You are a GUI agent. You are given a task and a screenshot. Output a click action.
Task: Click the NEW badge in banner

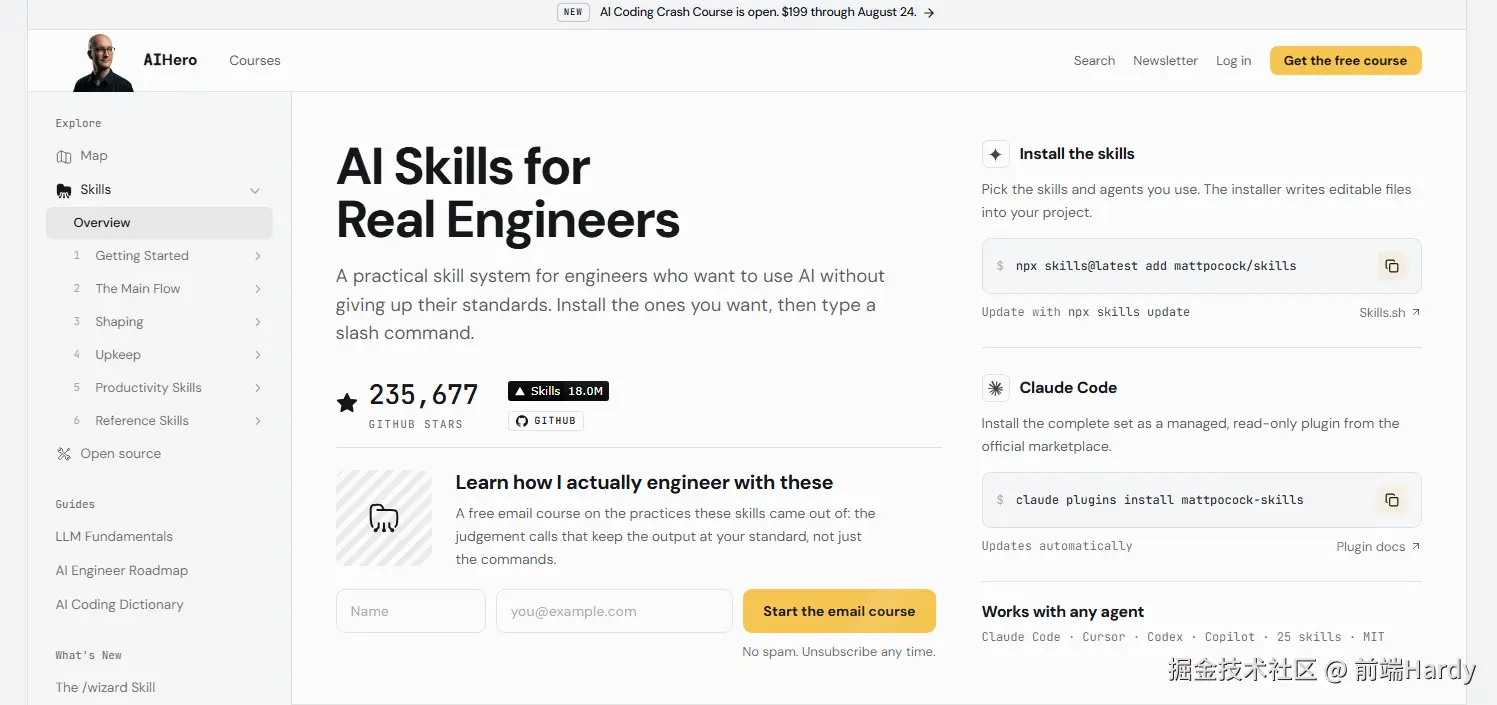[x=573, y=13]
